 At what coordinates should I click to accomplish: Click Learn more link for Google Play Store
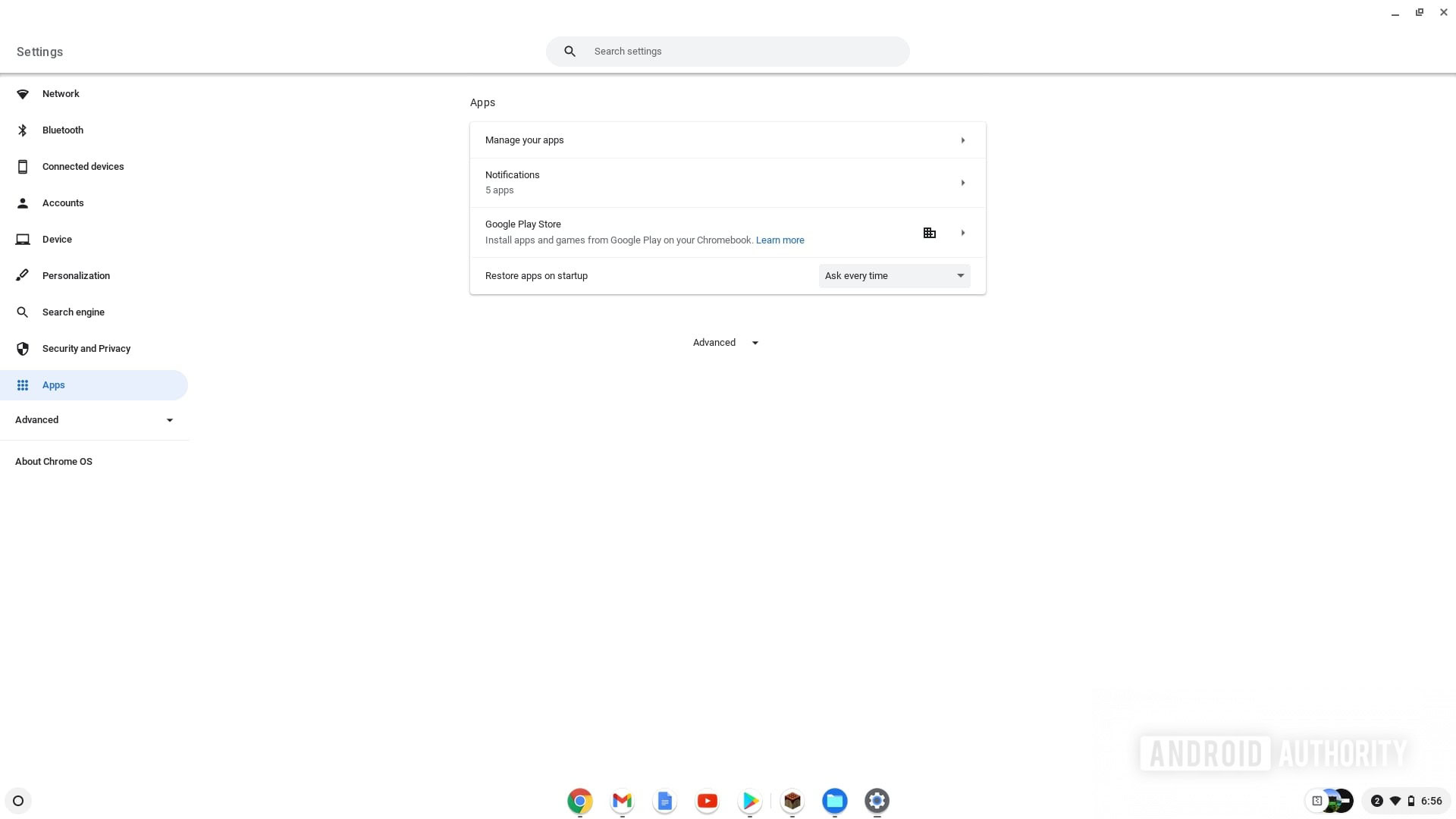[780, 240]
